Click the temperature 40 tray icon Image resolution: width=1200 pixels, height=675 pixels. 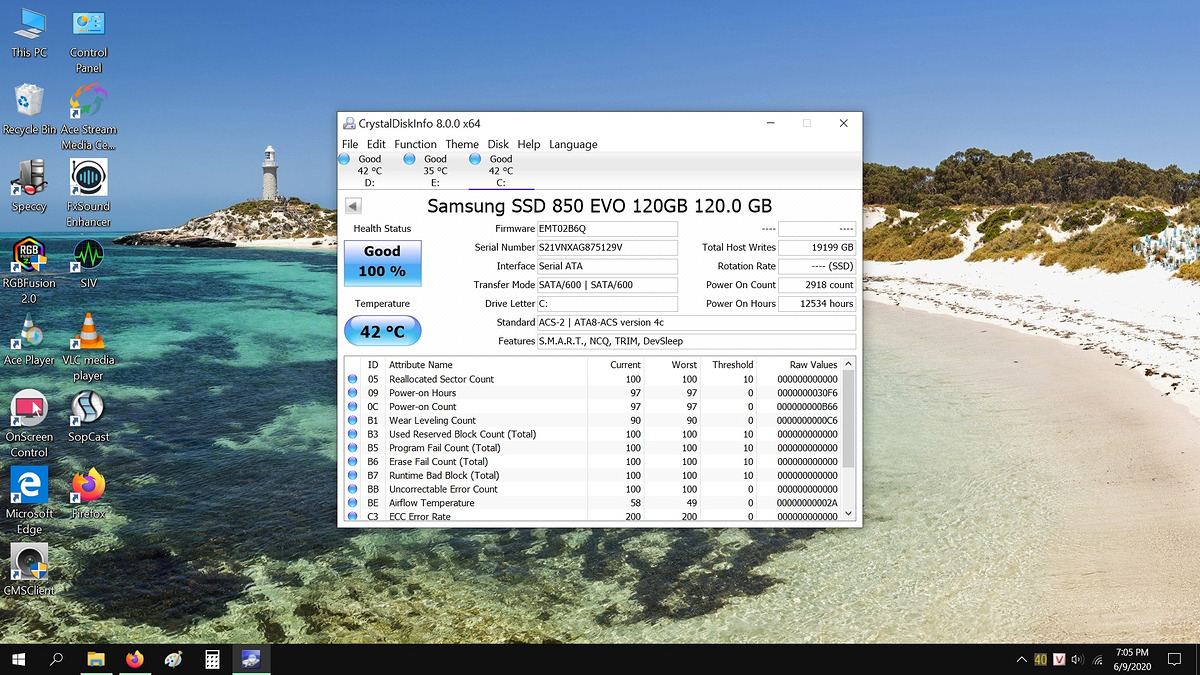[x=1040, y=660]
